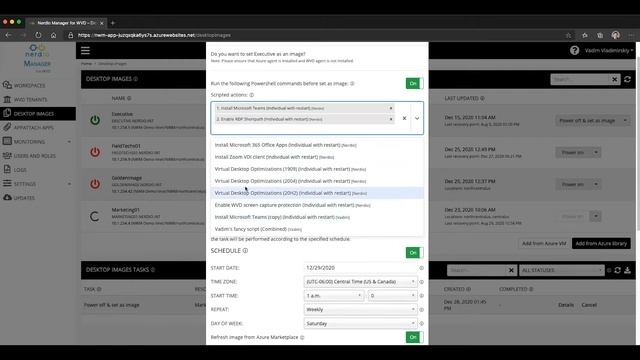Remove the Enable RDP Shortpath scripted action
The height and width of the screenshot is (360, 640).
[x=391, y=119]
